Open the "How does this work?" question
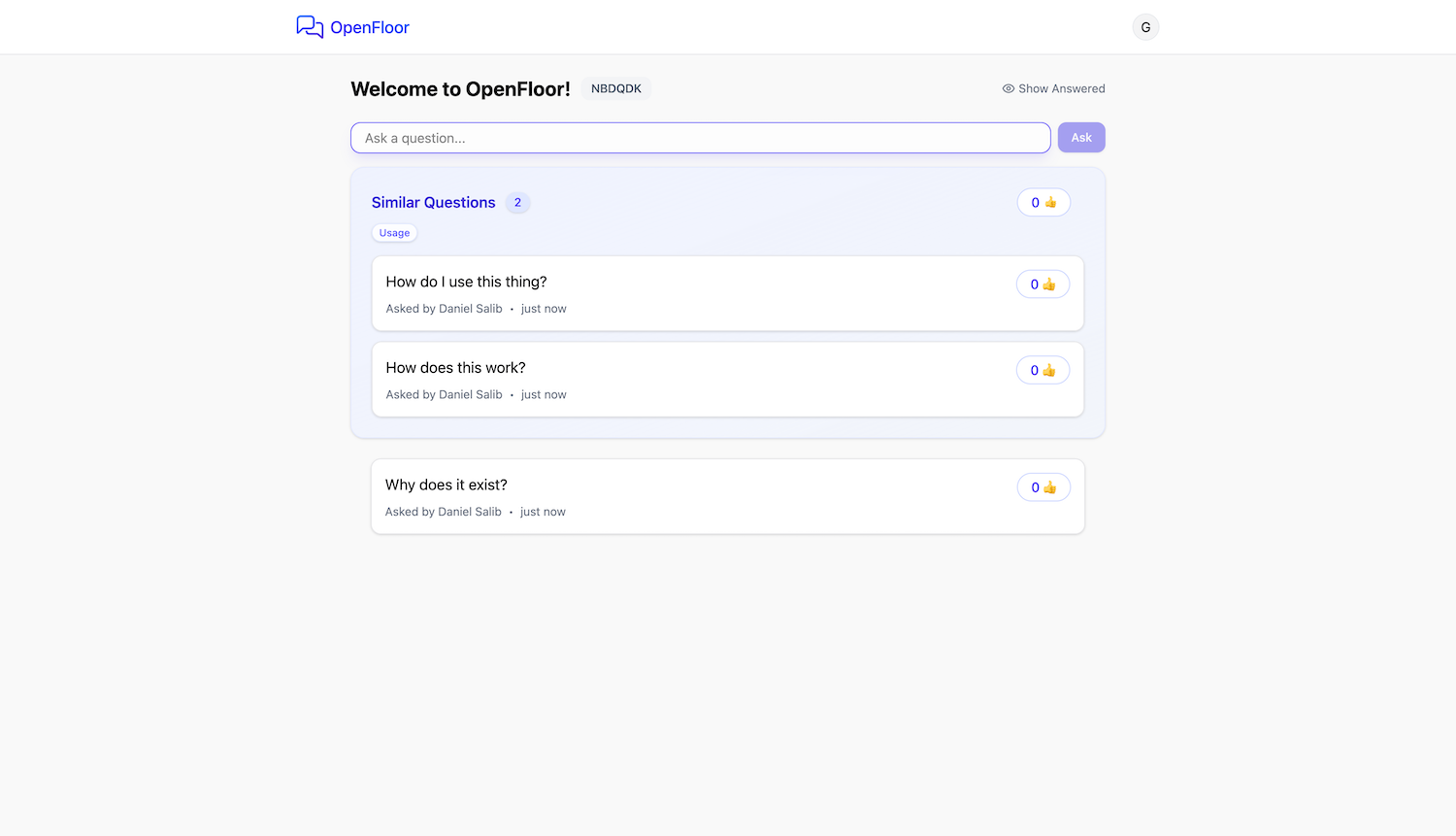 coord(455,368)
